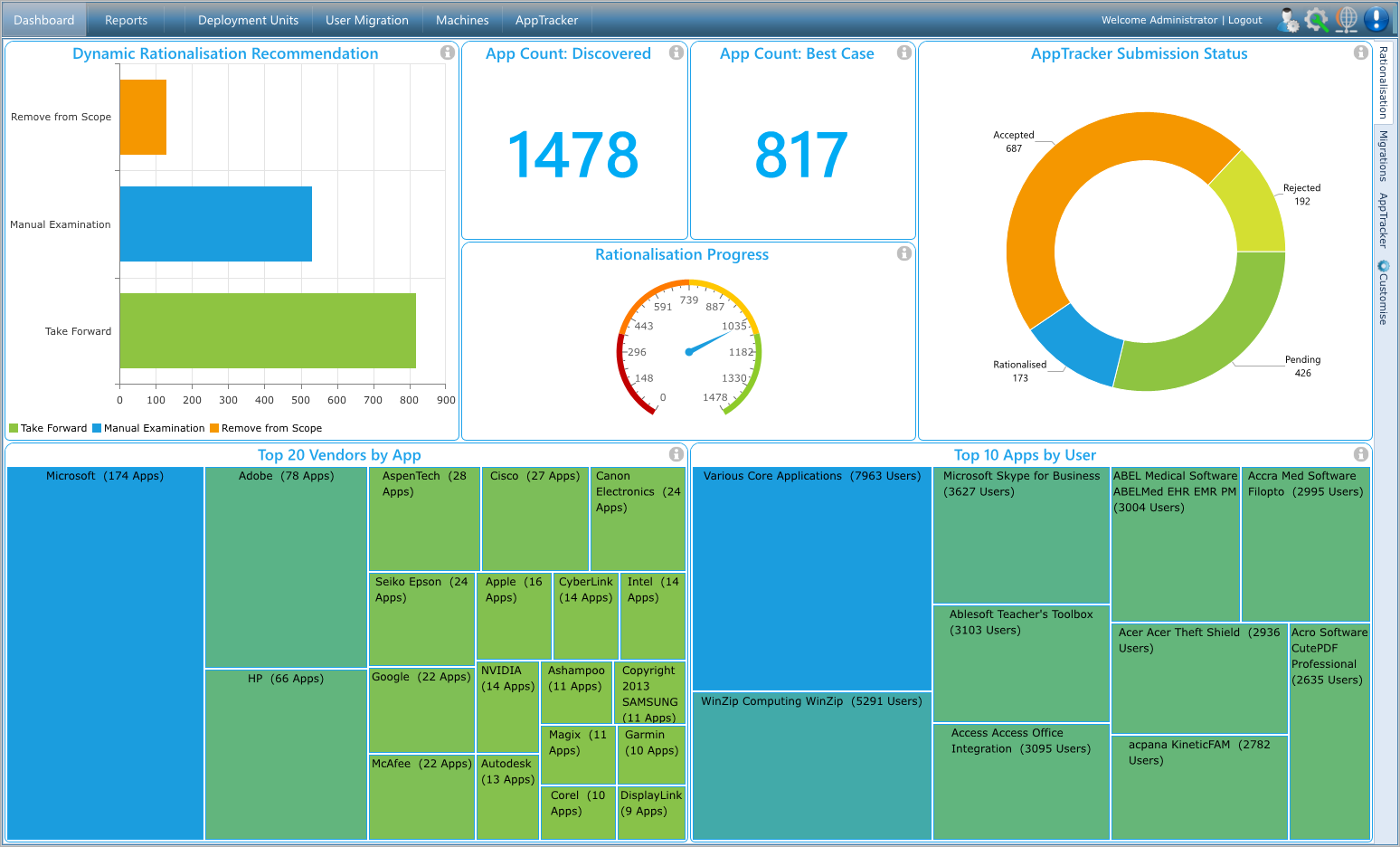Screen dimensions: 1400x847
Task: Select the Seiko Epson (24 Apps) tile
Action: tap(421, 619)
